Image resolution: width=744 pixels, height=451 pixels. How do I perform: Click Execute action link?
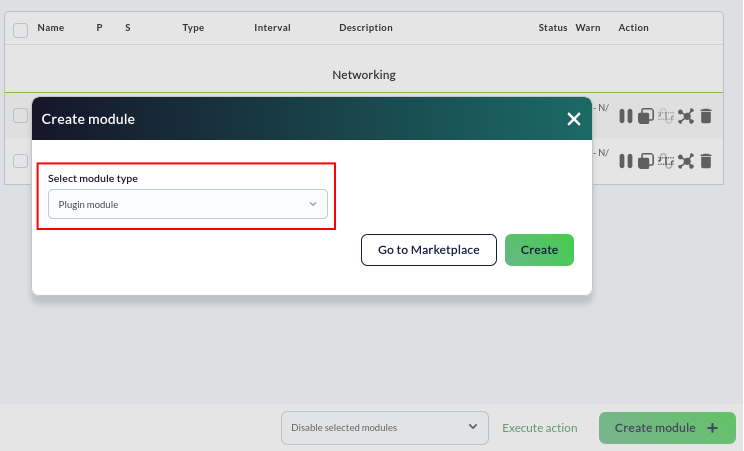[539, 428]
